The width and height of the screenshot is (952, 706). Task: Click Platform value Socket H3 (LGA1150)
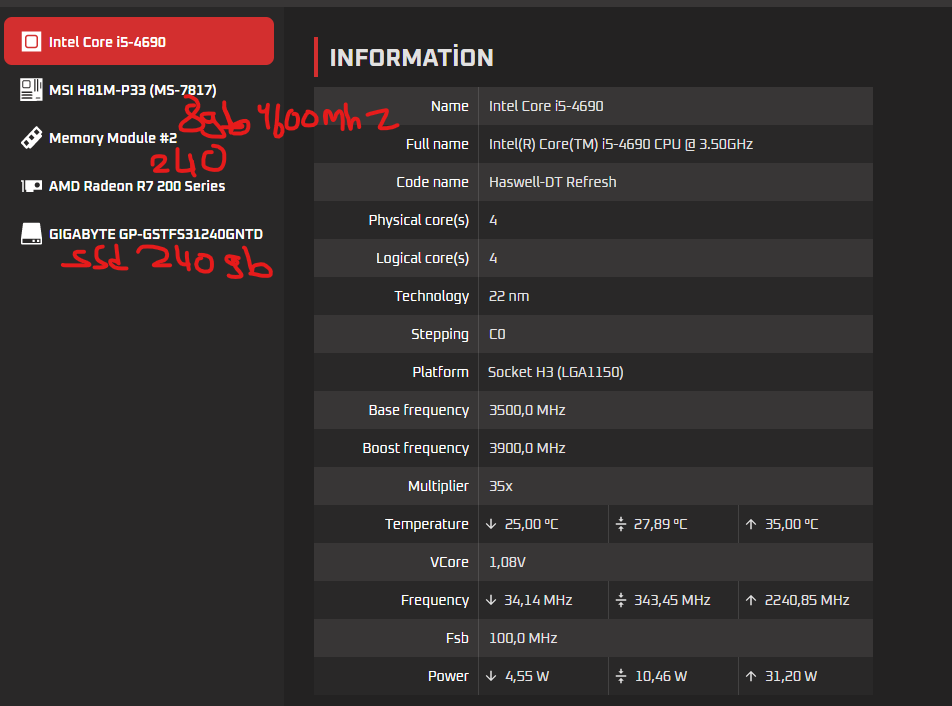tap(556, 372)
